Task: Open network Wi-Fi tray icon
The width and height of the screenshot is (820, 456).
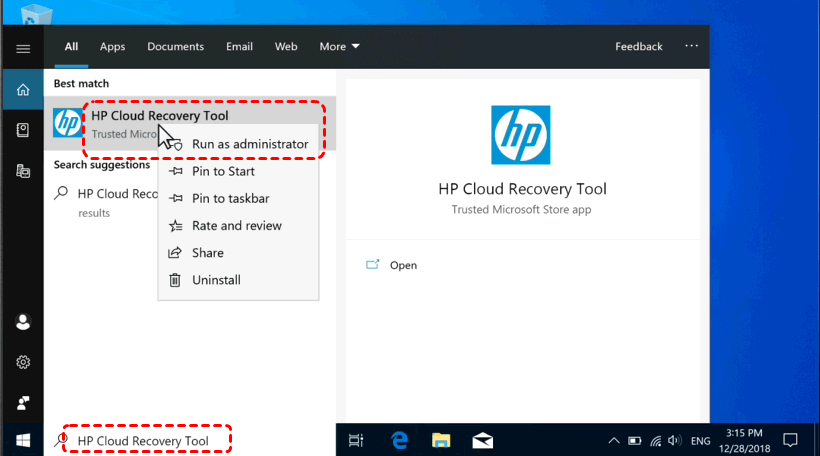Action: (656, 441)
